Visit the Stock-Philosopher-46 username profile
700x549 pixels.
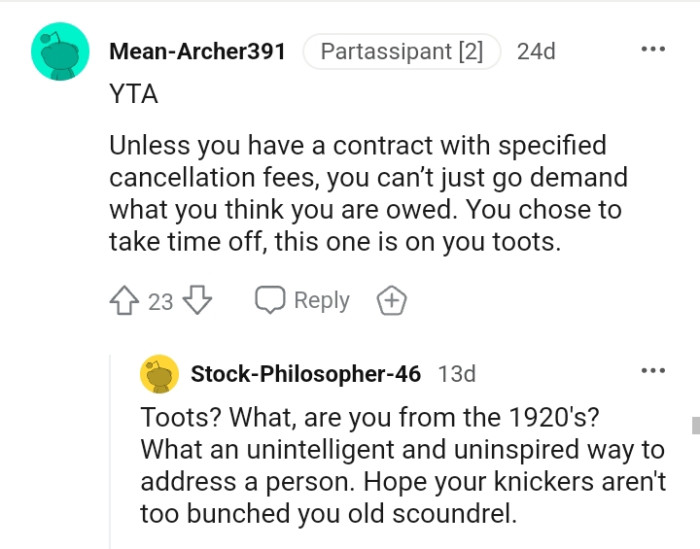(305, 375)
